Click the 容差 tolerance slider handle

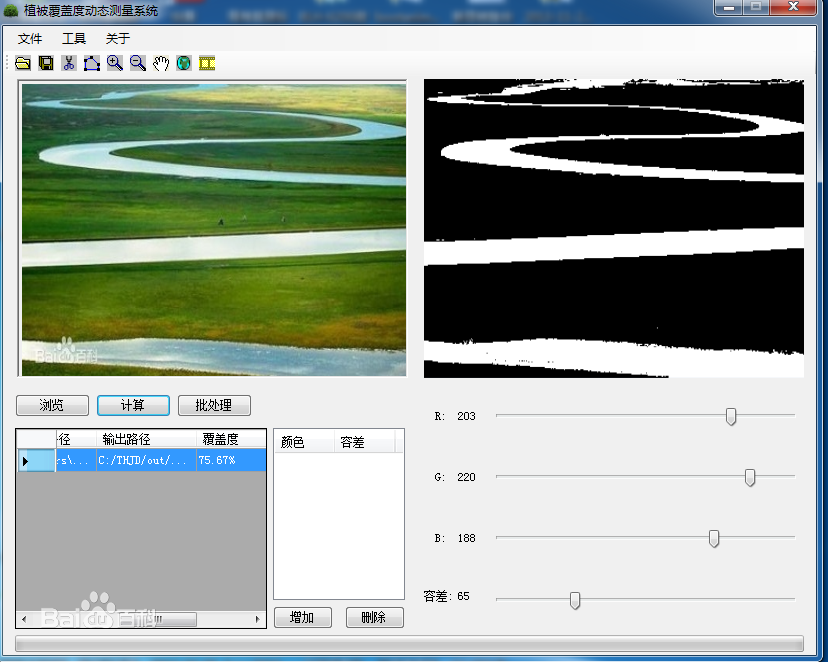click(575, 599)
